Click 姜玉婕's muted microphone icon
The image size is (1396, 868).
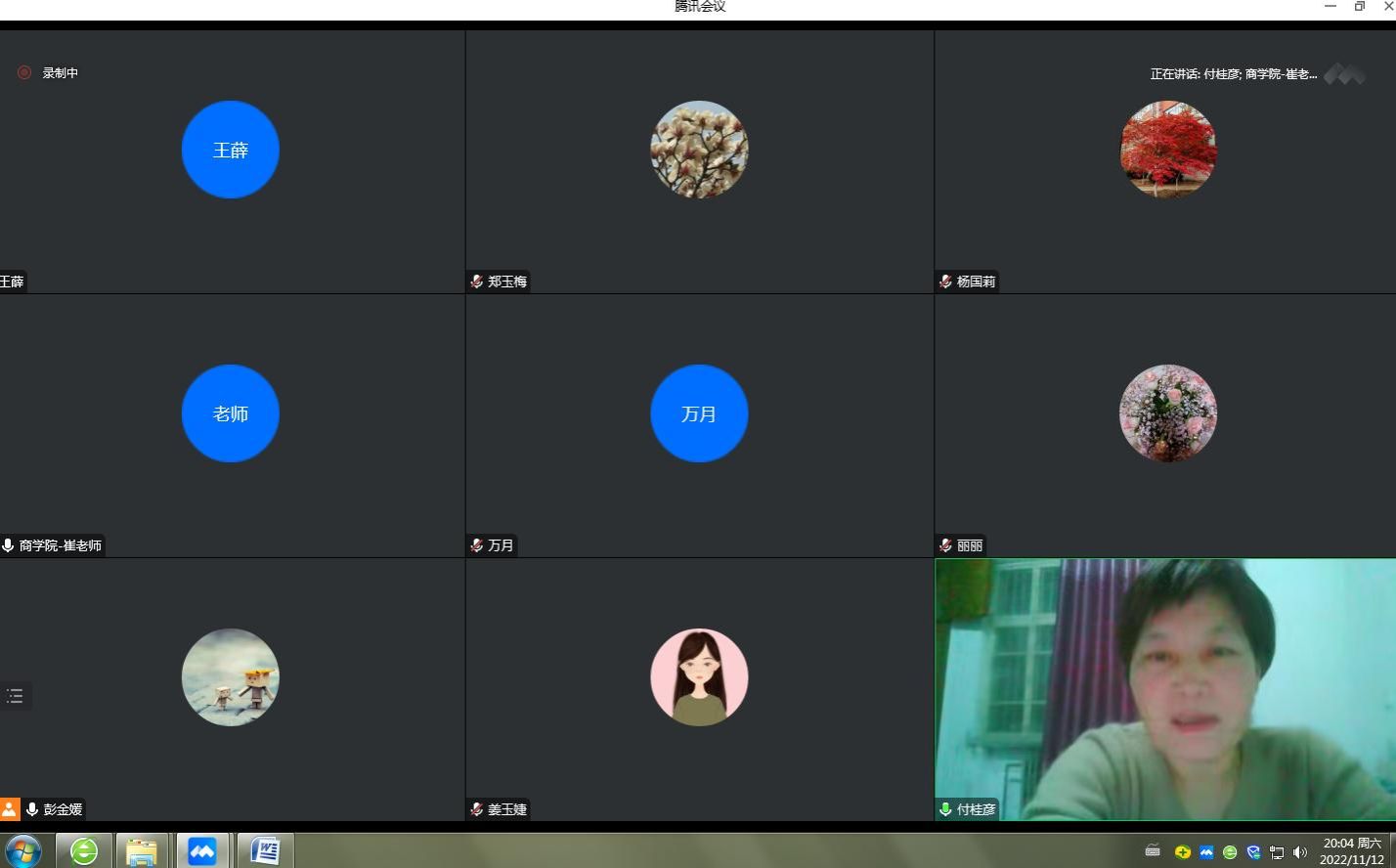[x=477, y=809]
